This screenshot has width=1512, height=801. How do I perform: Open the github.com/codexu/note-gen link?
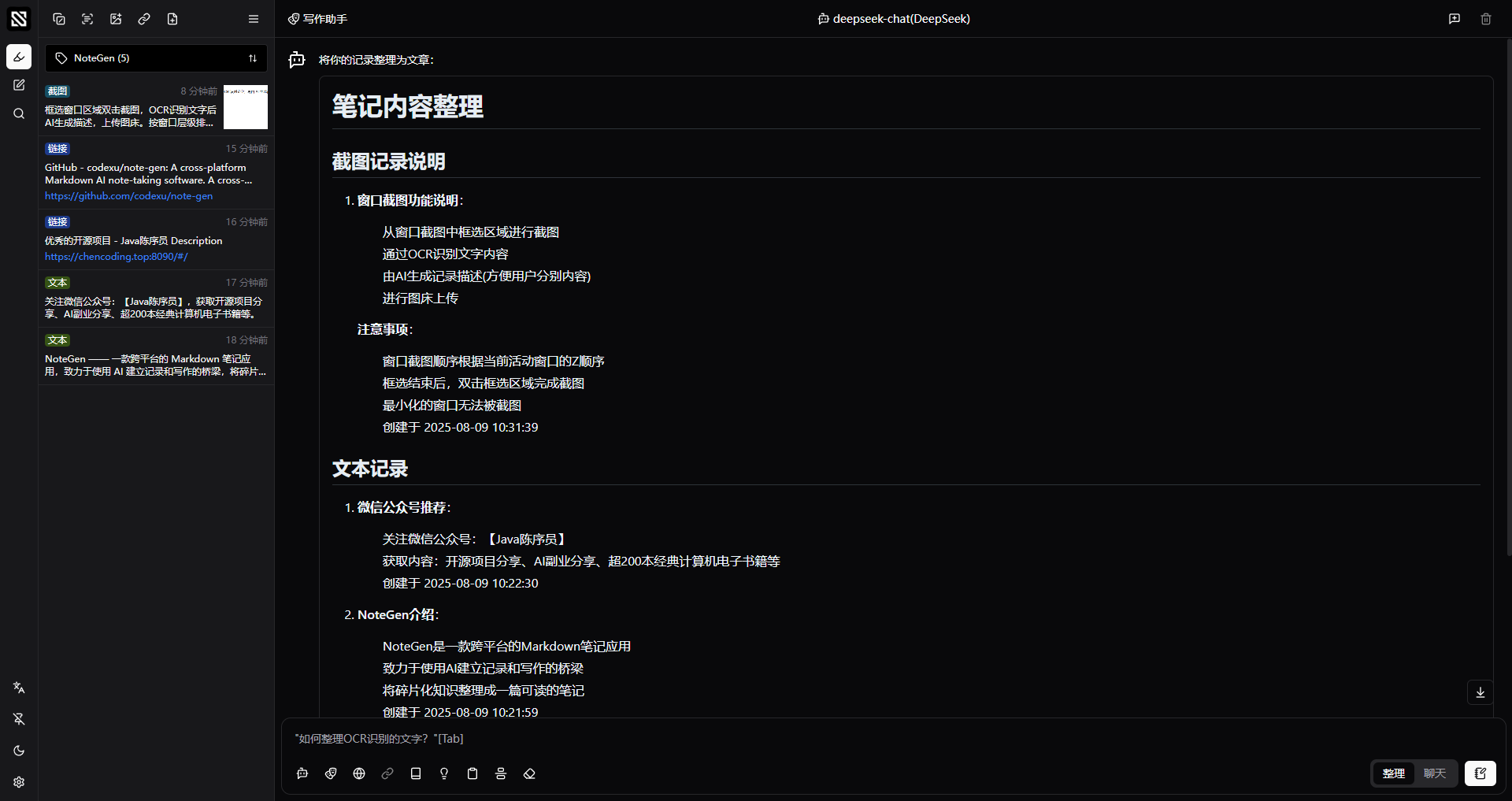coord(128,196)
